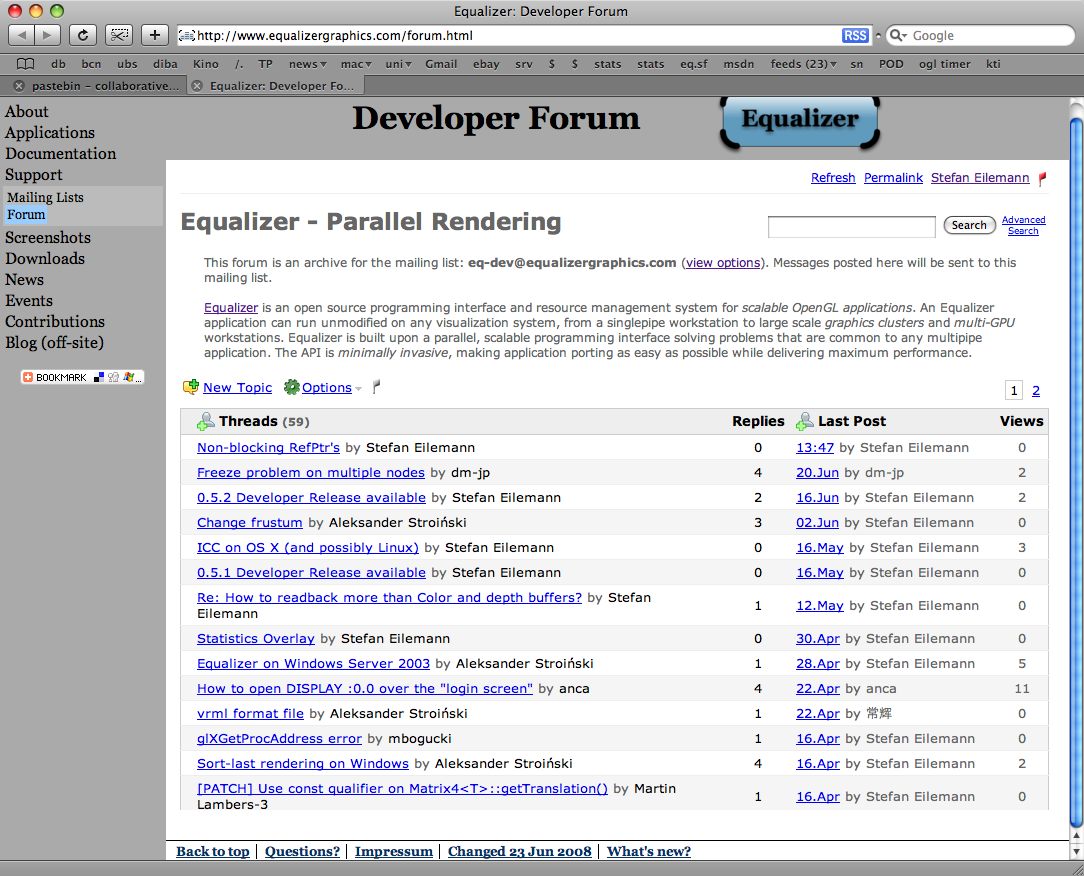
Task: Click the page's vertical scrollbar
Action: click(x=1076, y=450)
